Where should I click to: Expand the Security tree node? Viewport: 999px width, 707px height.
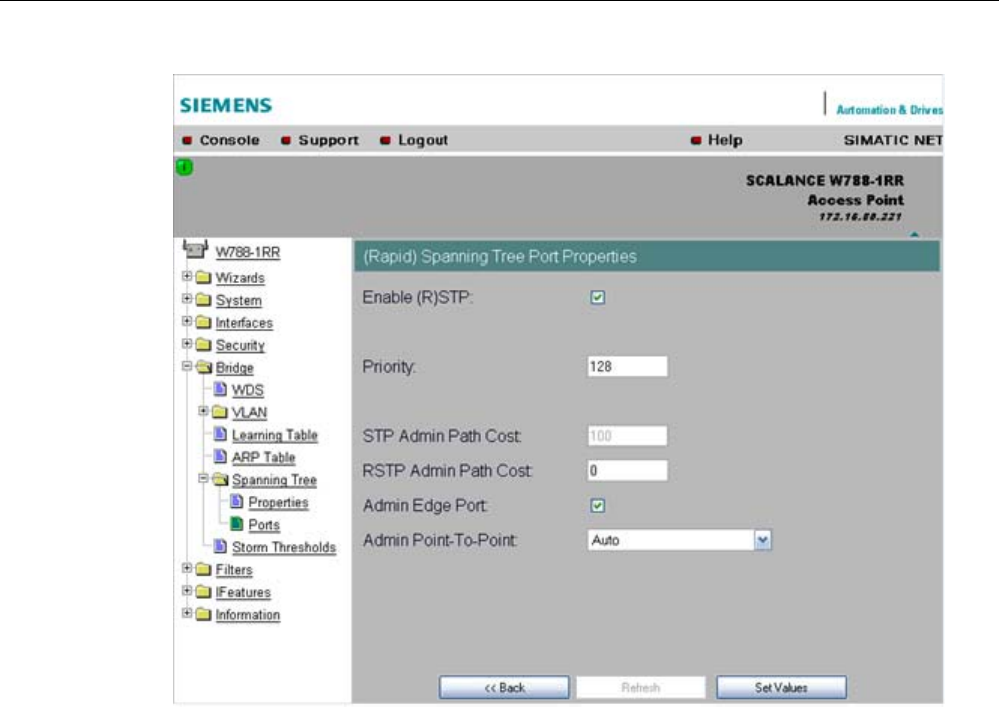pyautogui.click(x=187, y=344)
